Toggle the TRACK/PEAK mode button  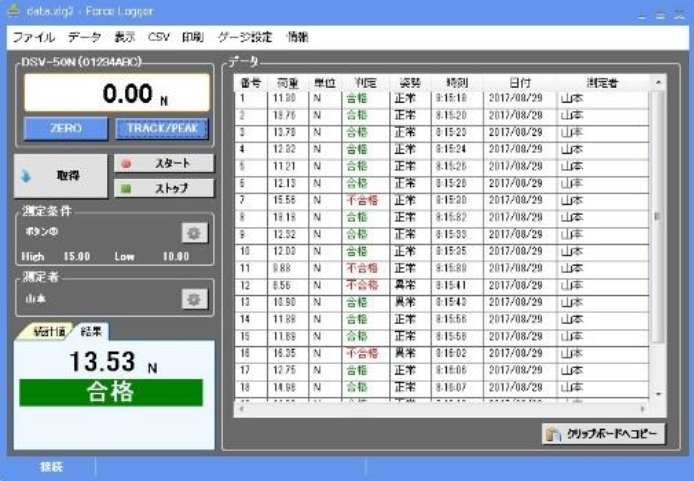pos(161,129)
